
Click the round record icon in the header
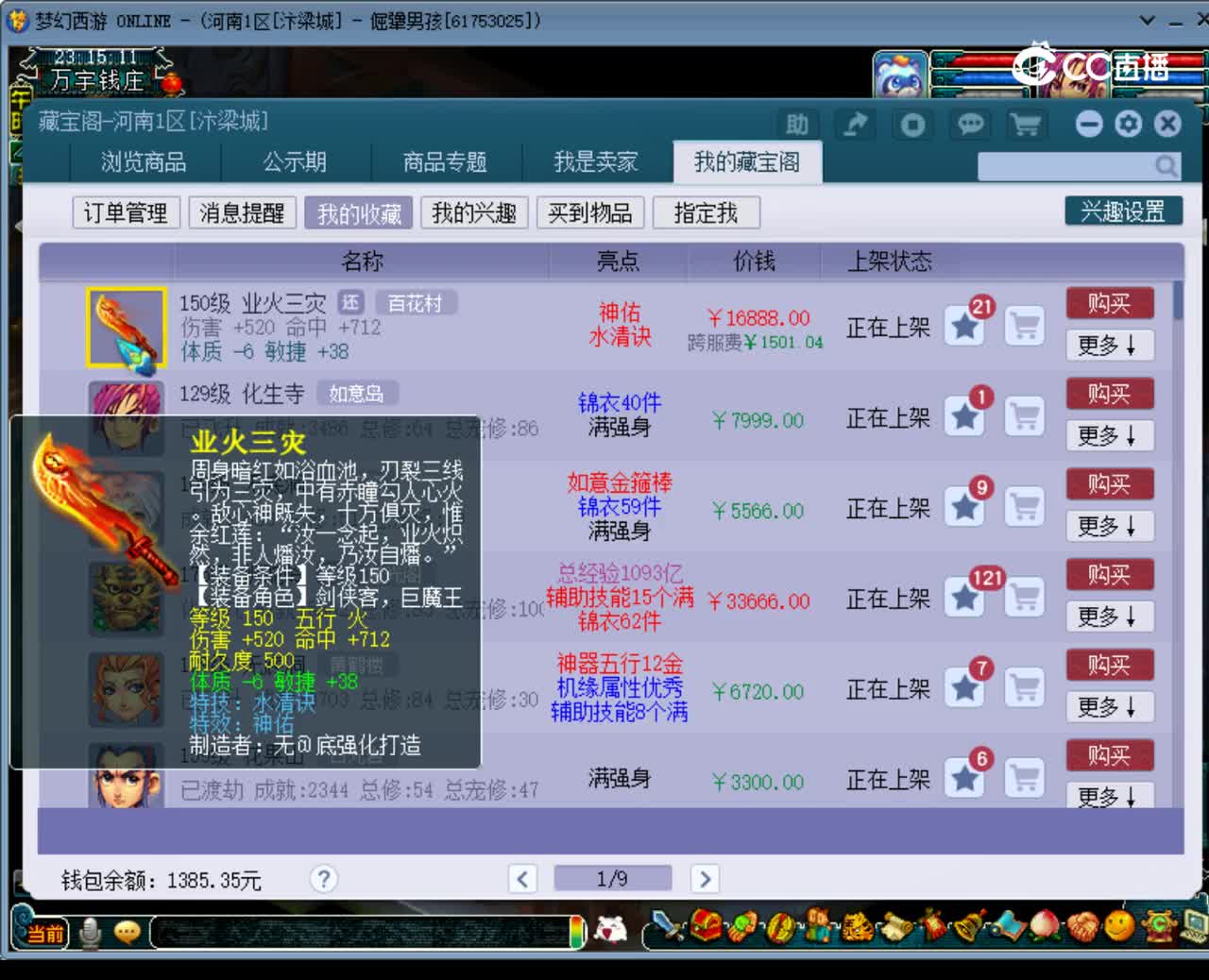tap(912, 125)
